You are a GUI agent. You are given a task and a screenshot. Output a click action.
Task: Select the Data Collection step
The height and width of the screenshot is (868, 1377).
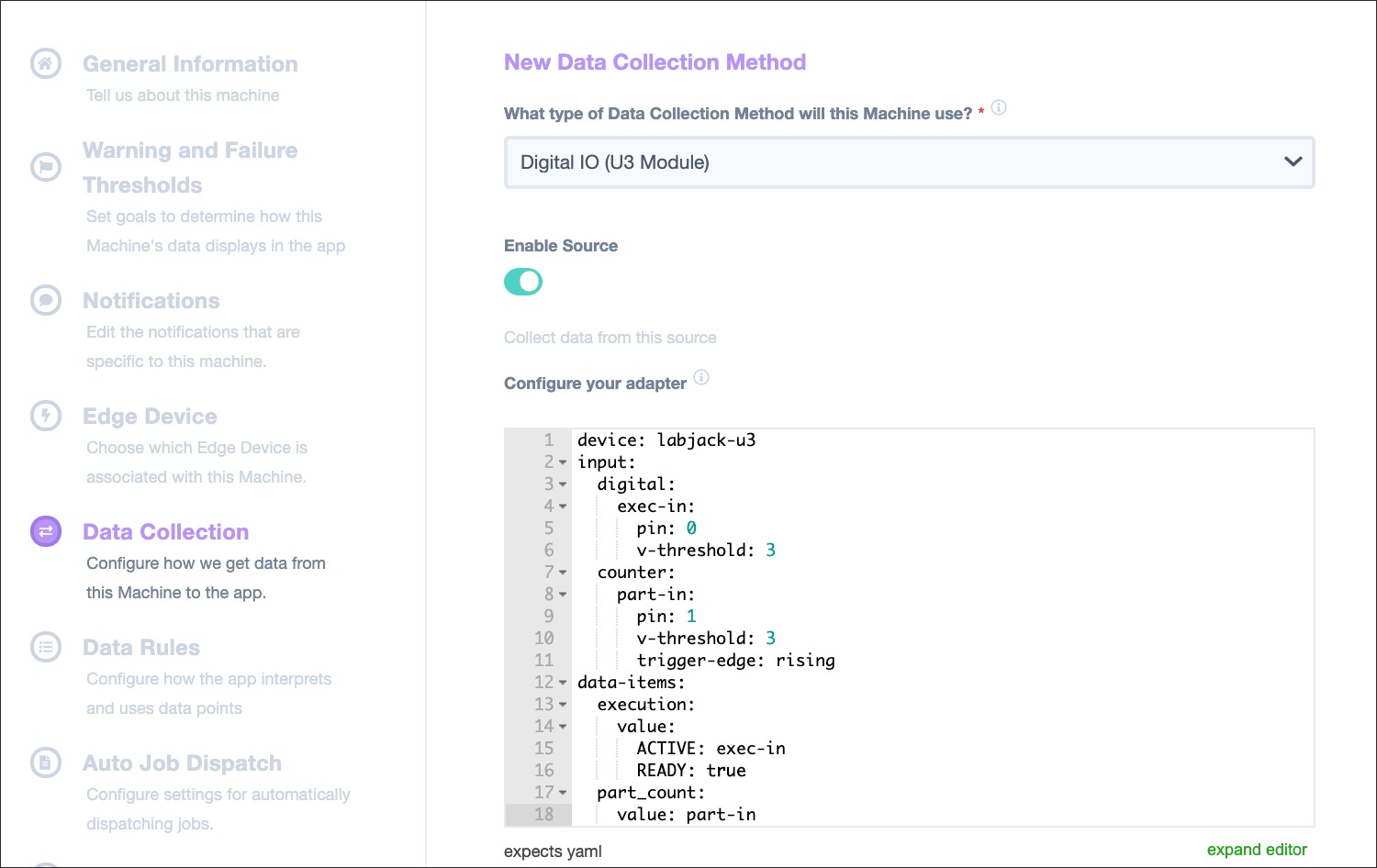tap(166, 532)
